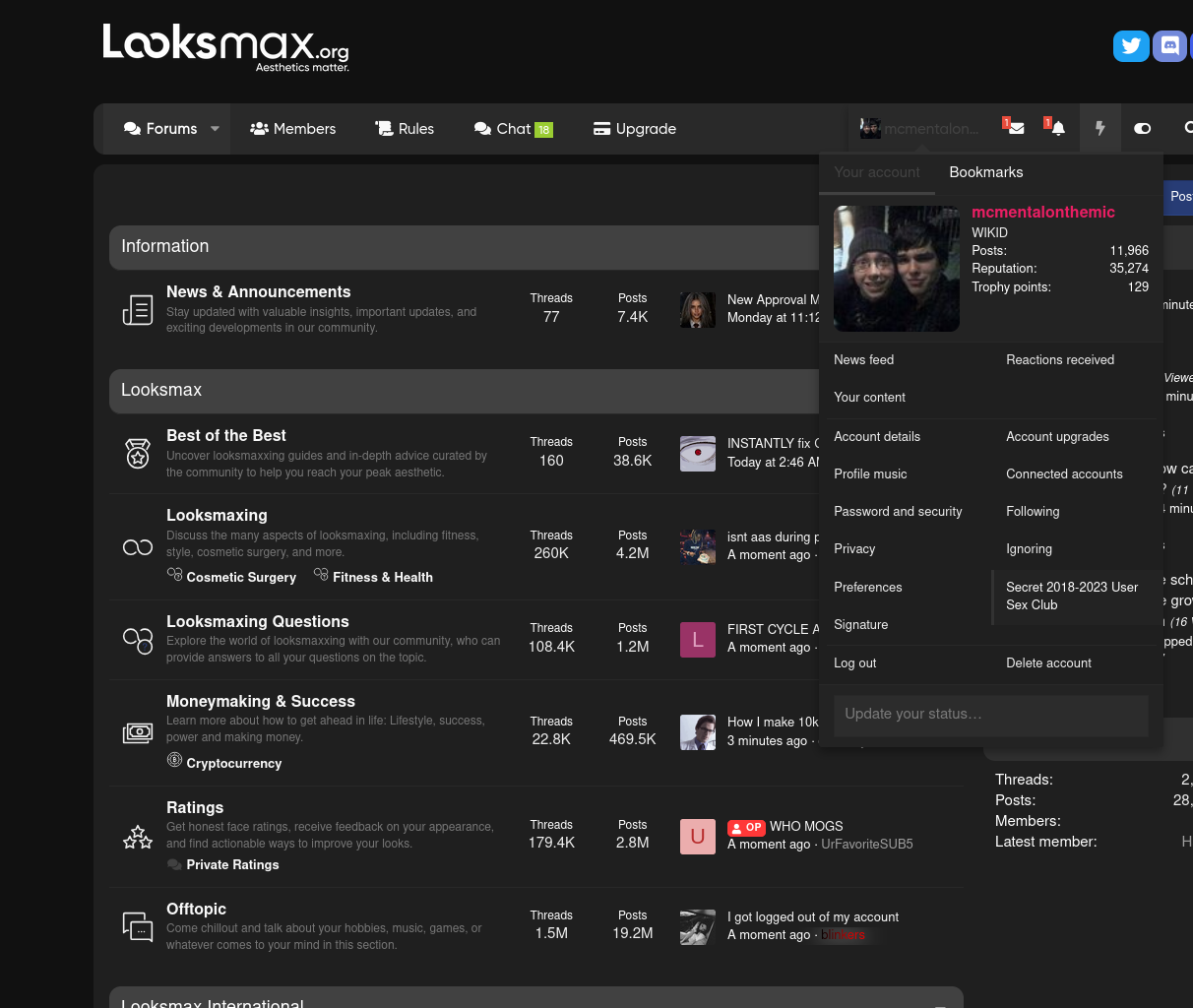Open Fitness & Health subforum
The image size is (1193, 1008).
click(x=383, y=578)
